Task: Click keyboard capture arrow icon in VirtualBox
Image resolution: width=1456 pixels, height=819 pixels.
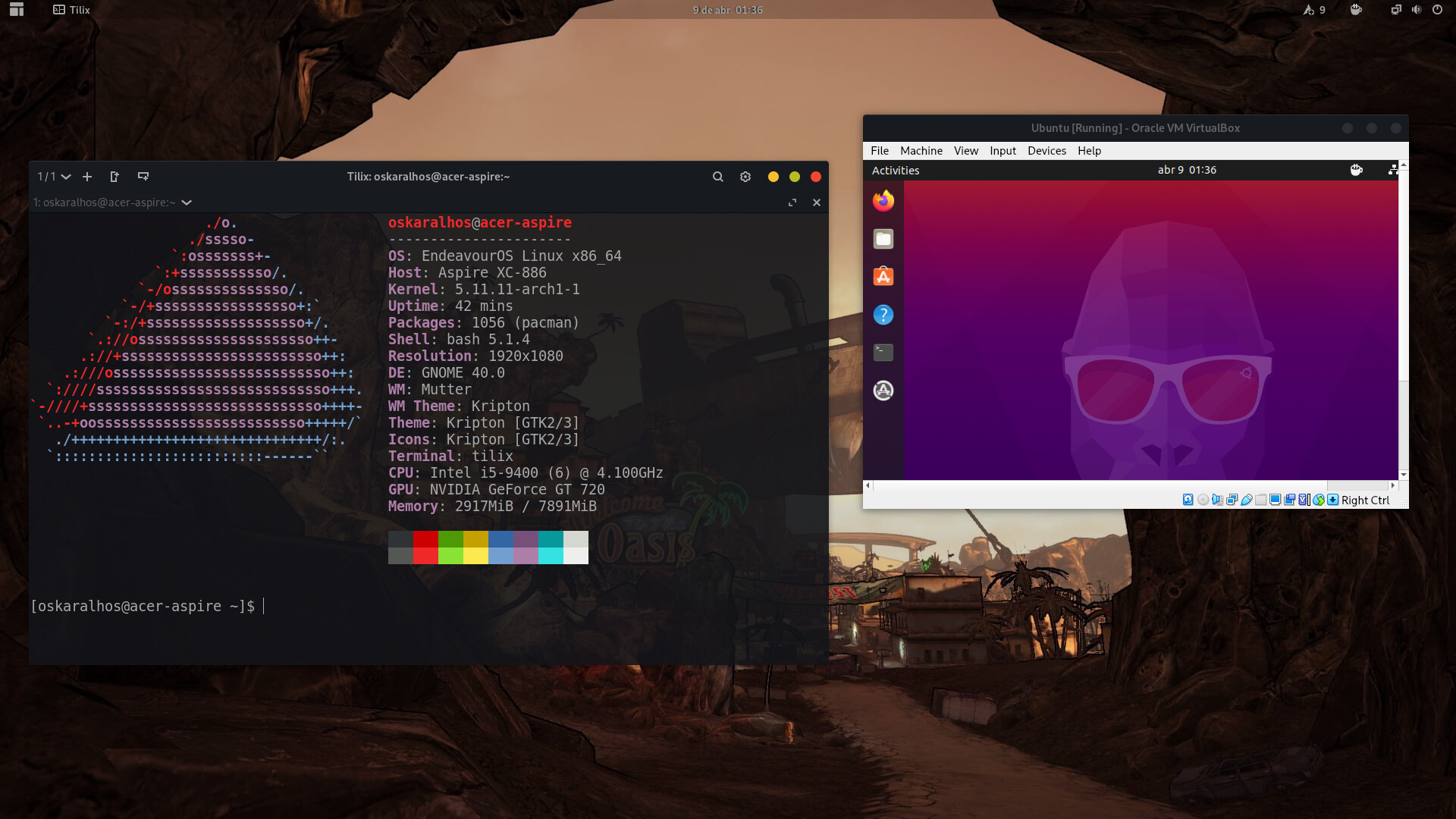Action: point(1332,500)
